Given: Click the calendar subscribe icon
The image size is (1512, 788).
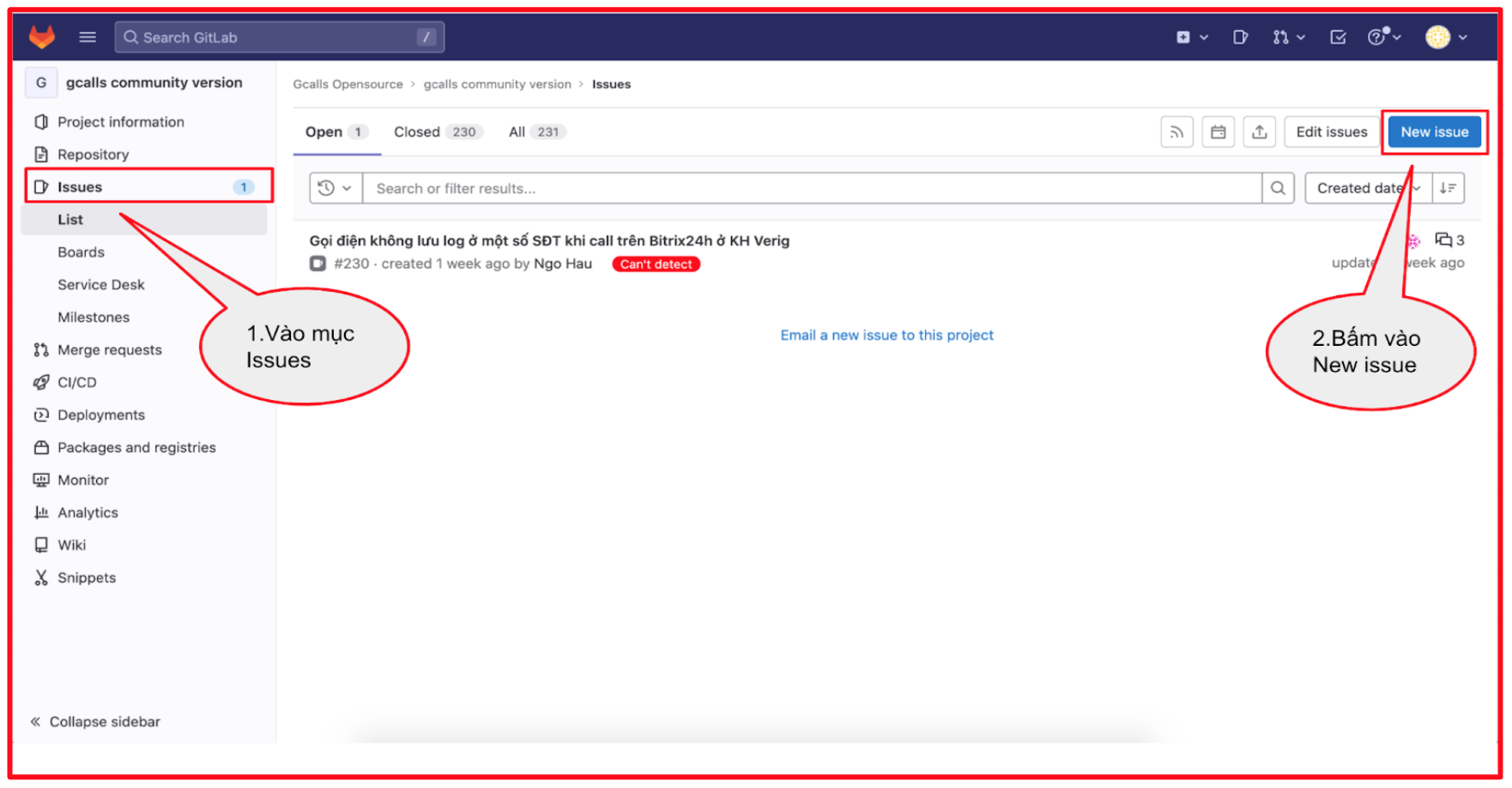Looking at the screenshot, I should click(1218, 132).
